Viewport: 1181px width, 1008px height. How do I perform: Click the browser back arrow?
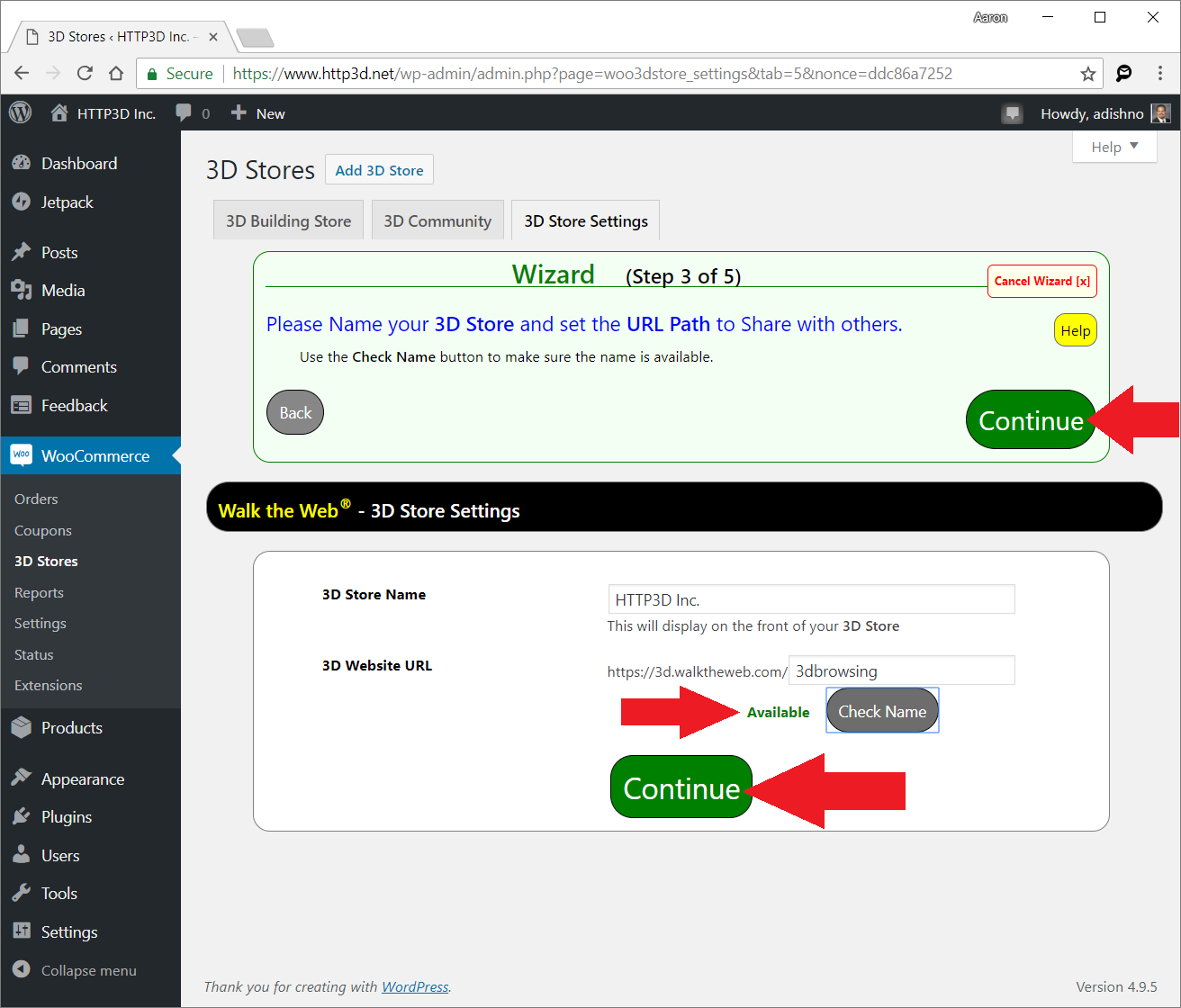22,74
